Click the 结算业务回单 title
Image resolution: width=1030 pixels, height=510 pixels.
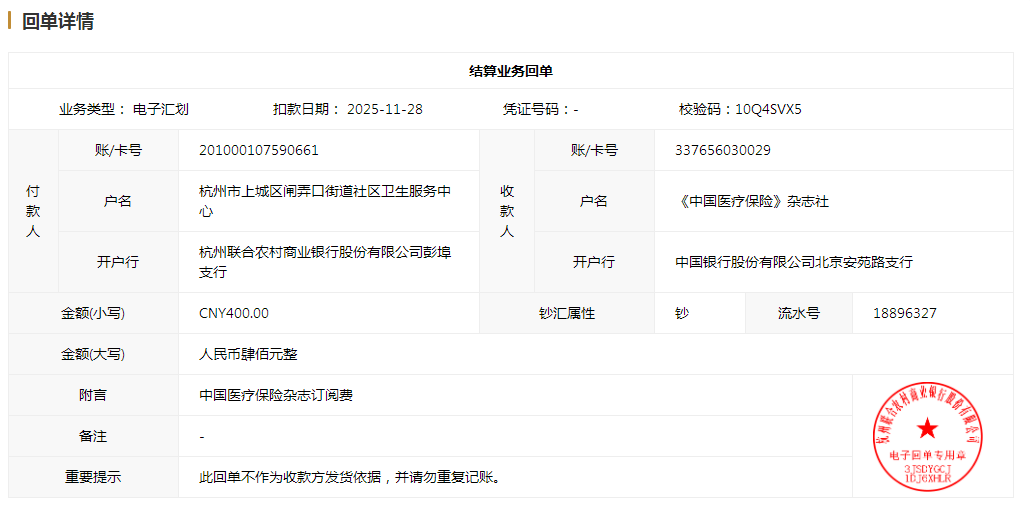[511, 71]
